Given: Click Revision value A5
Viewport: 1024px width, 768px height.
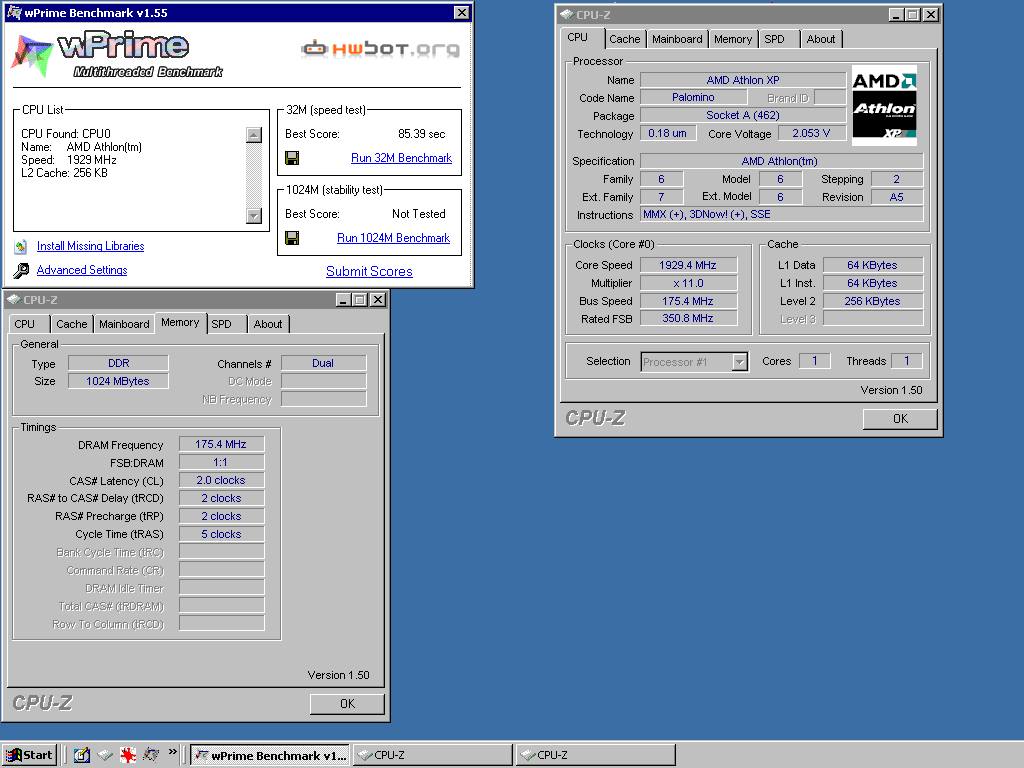Looking at the screenshot, I should pos(897,197).
